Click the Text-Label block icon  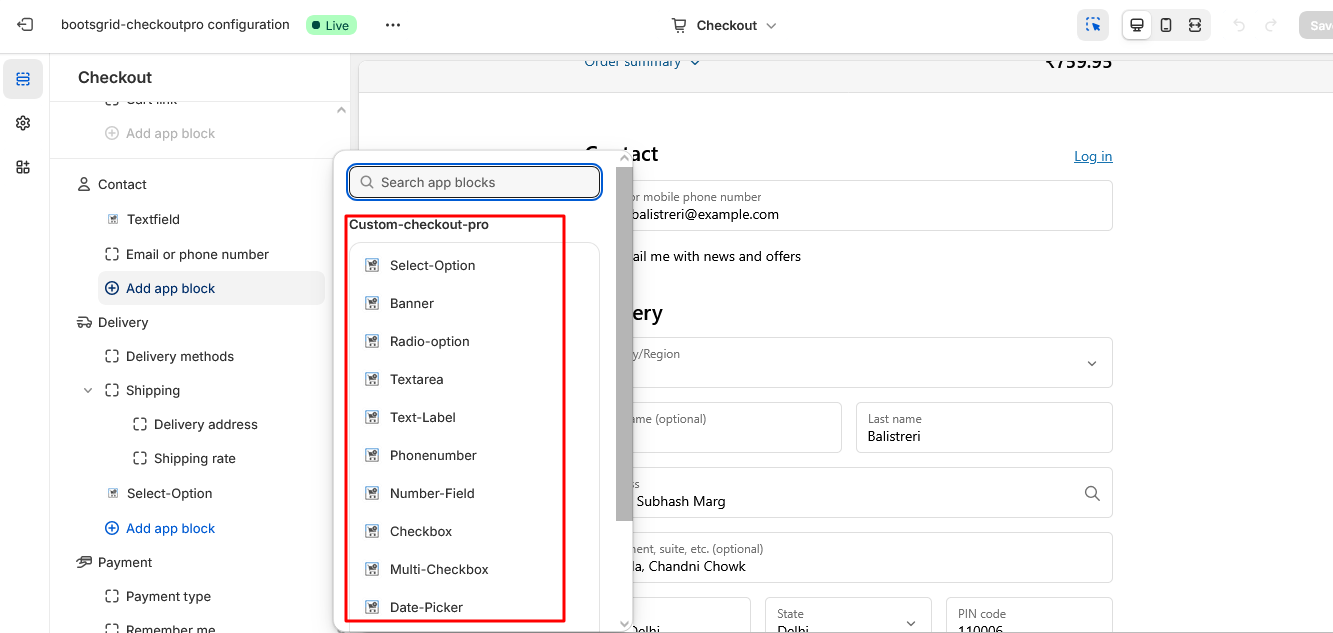372,417
